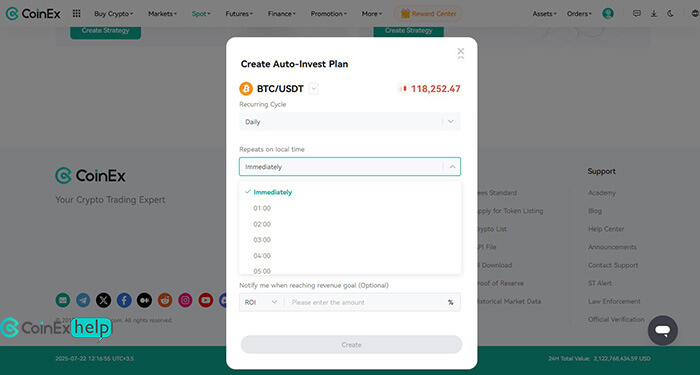Open the apps grid icon beside CoinEx logo
Screen dimensions: 700x375
(76, 14)
